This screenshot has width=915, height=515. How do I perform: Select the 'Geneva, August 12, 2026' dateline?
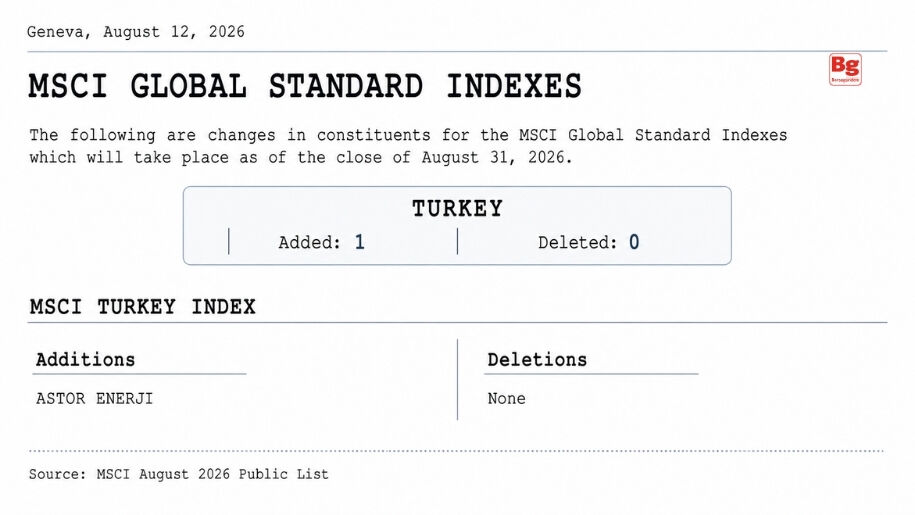coord(135,32)
